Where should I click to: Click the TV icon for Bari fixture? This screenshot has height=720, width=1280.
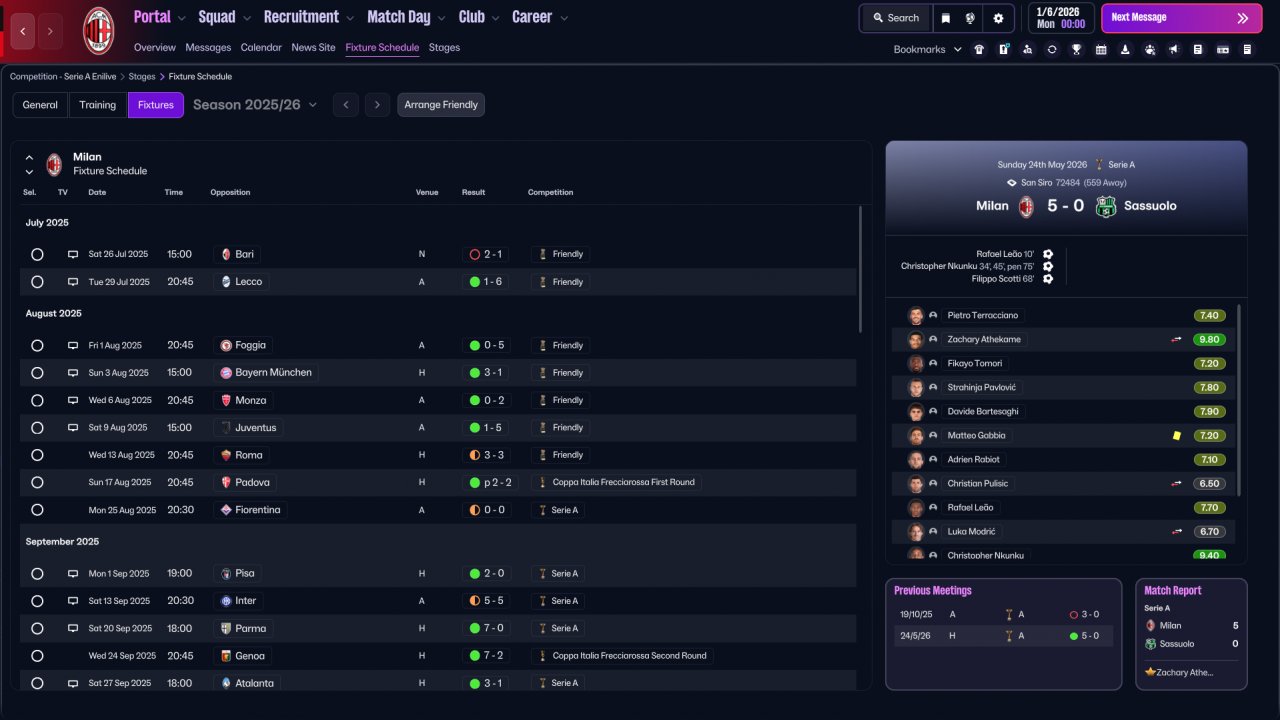(x=73, y=254)
